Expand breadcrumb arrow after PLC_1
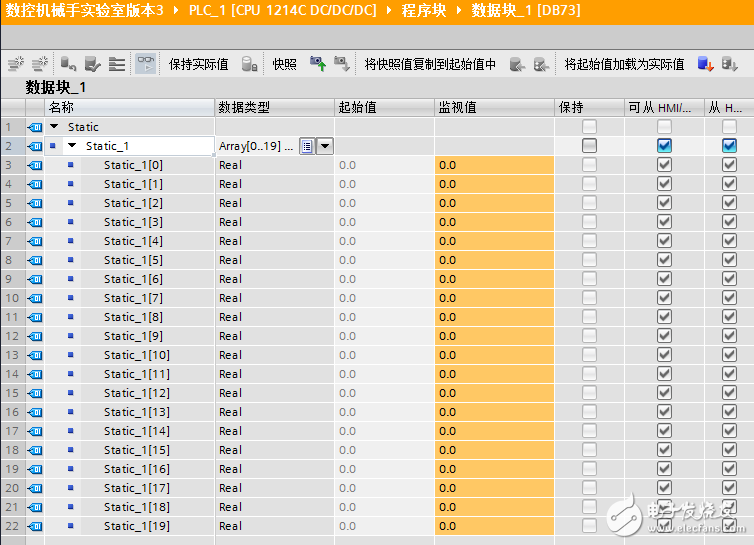 tap(389, 10)
